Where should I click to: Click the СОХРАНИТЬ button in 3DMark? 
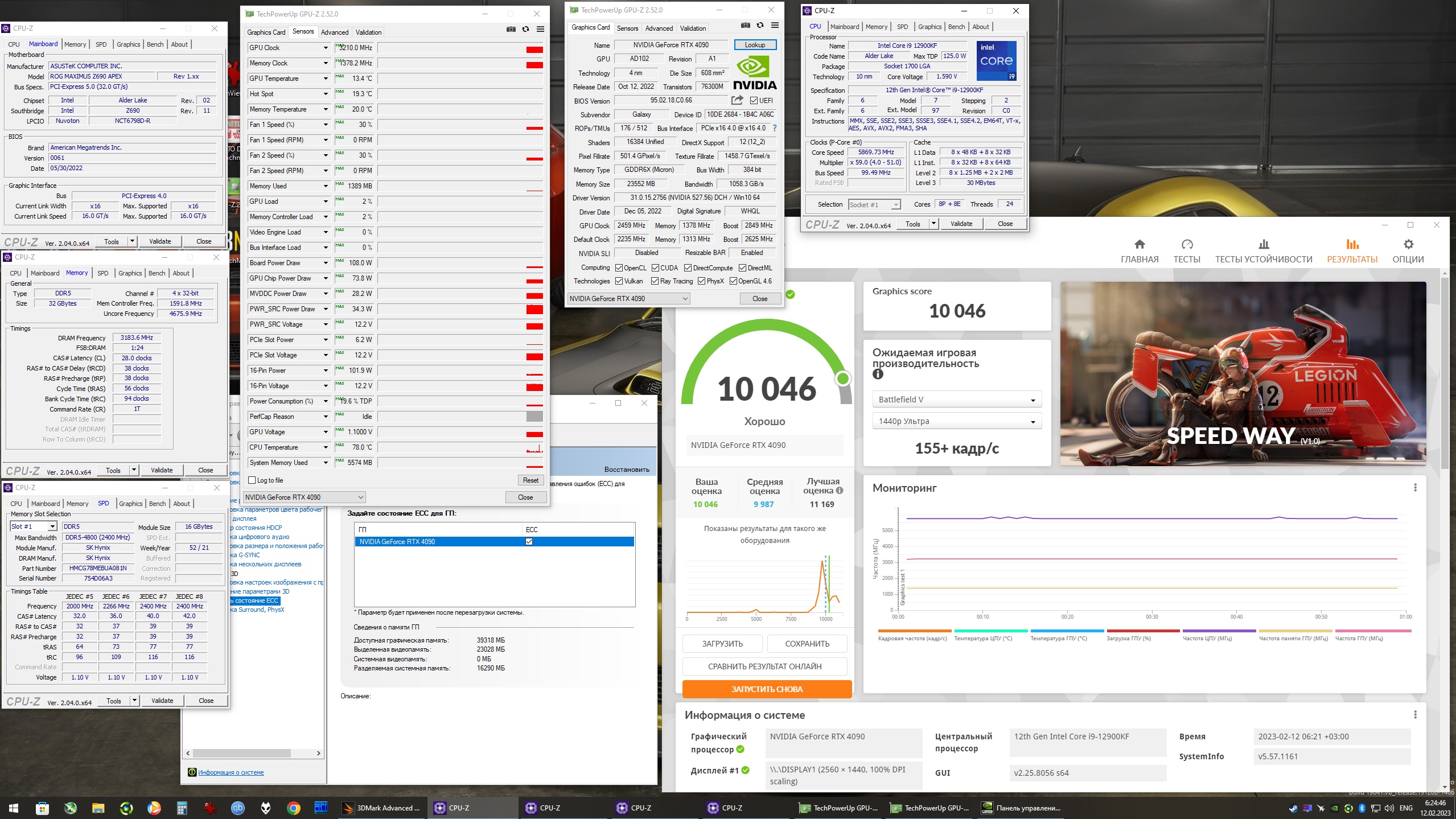807,644
